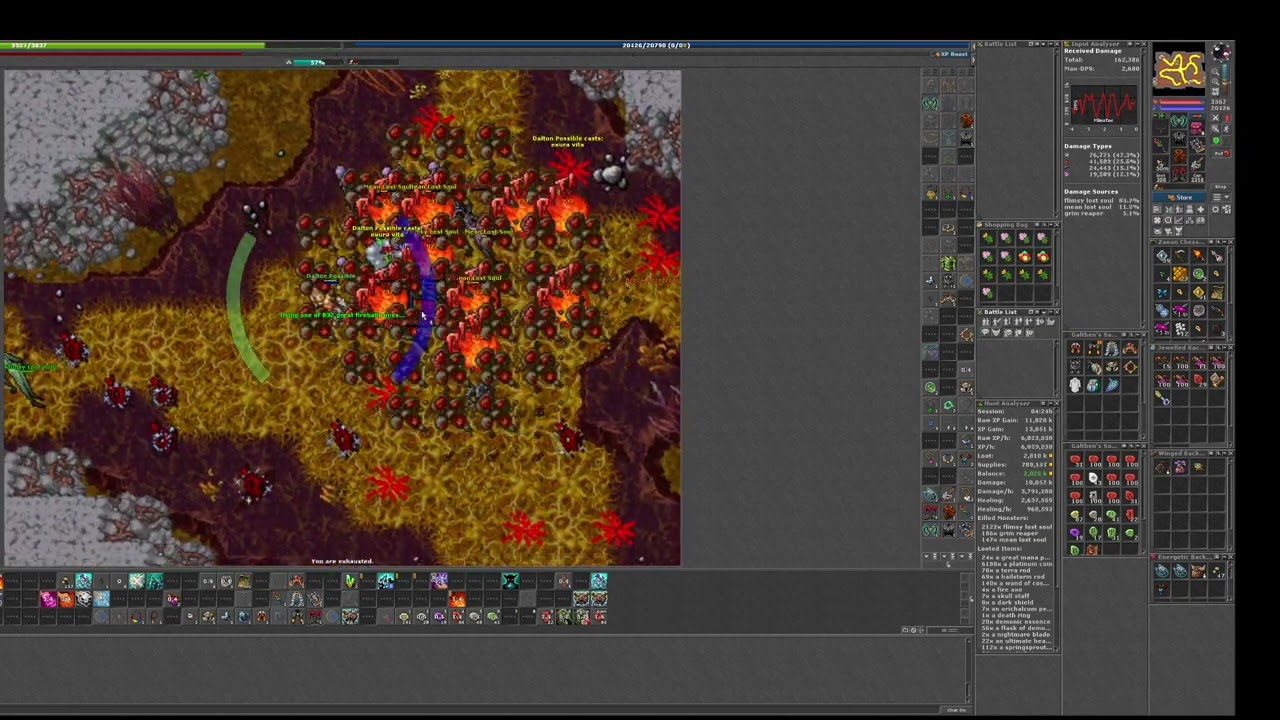Click the Received Damage graph
Viewport: 1280px width, 720px height.
point(1102,105)
